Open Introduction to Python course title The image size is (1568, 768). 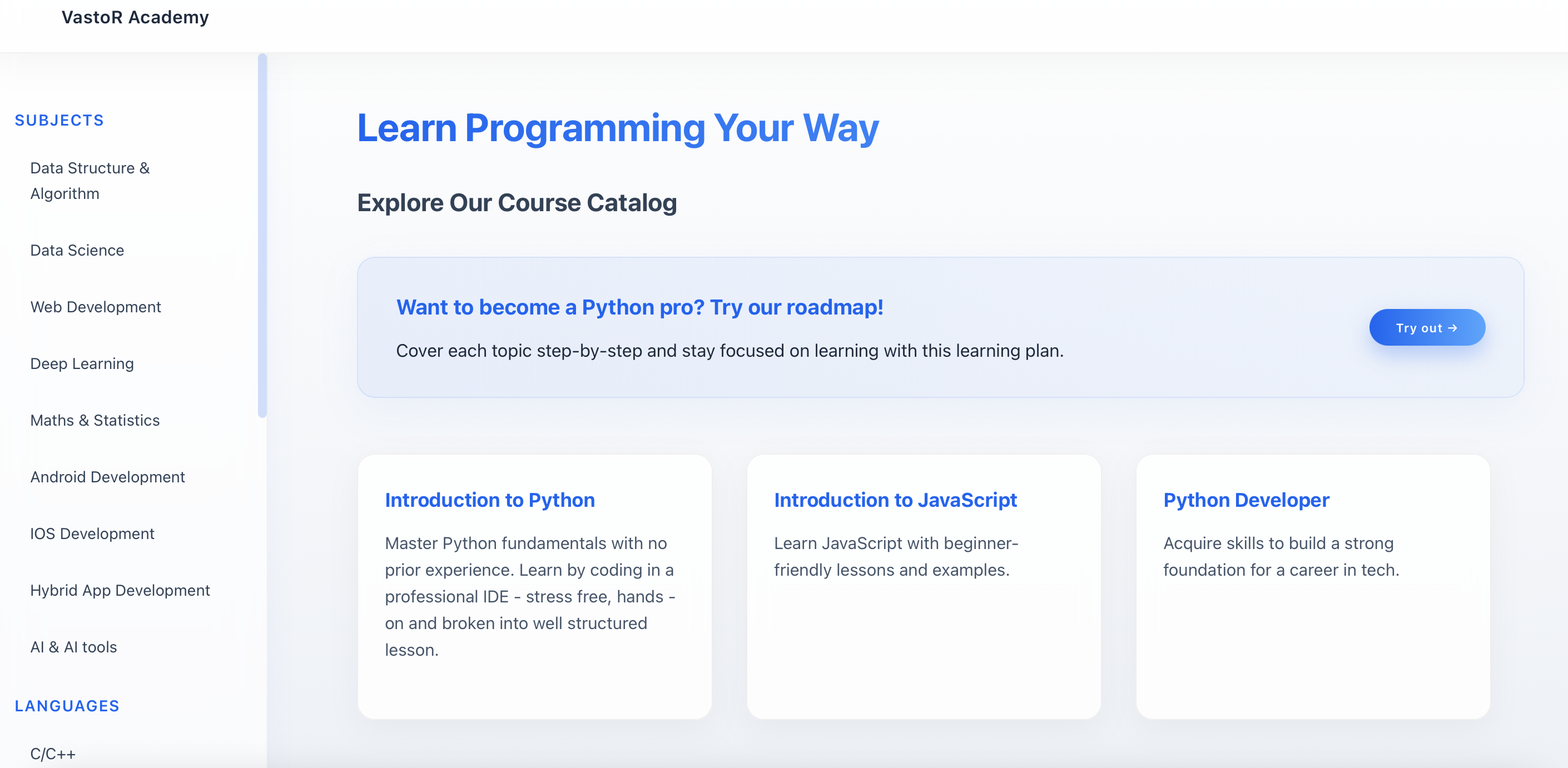pyautogui.click(x=489, y=500)
